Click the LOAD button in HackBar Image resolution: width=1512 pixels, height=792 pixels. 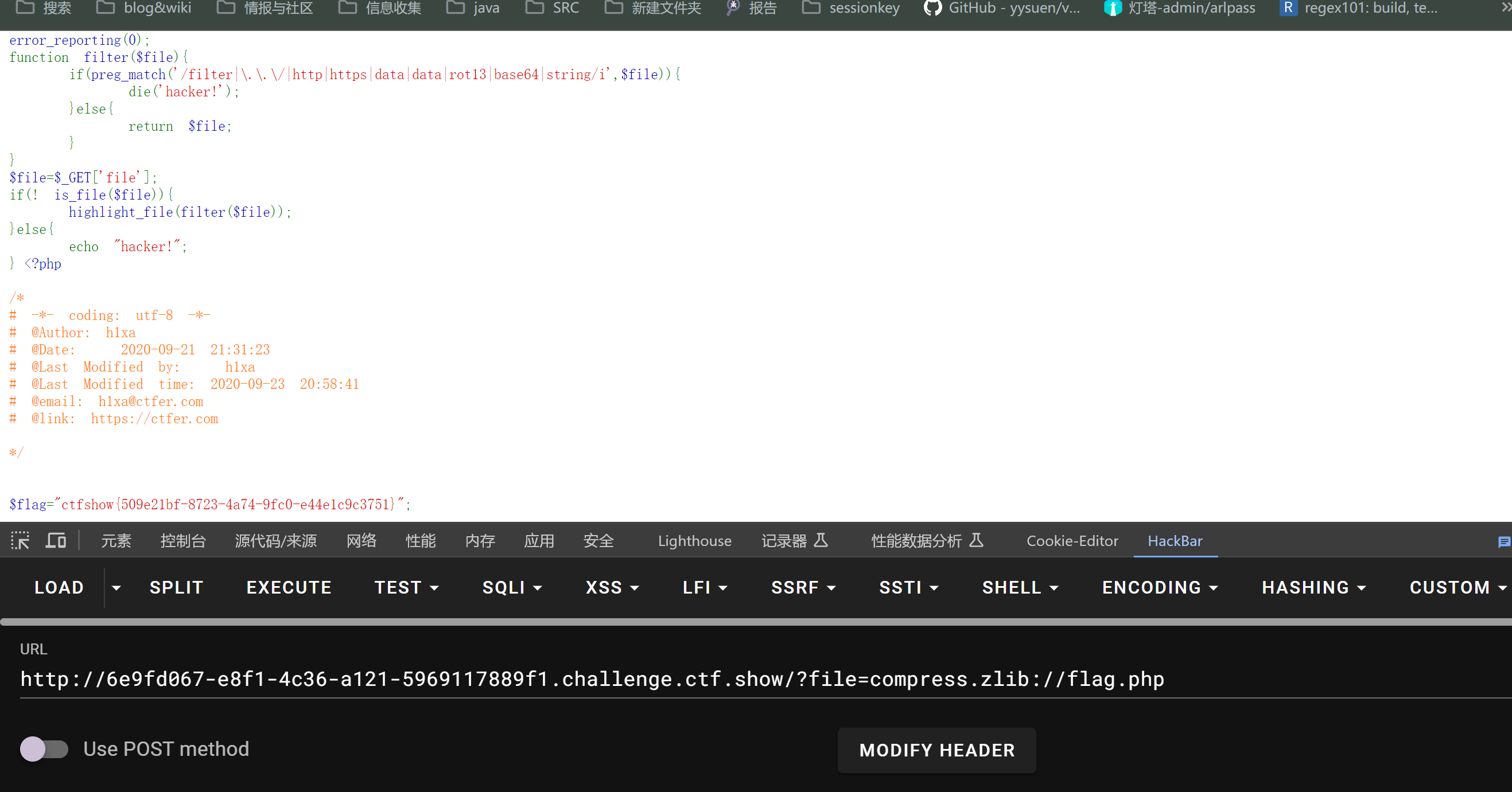coord(59,587)
